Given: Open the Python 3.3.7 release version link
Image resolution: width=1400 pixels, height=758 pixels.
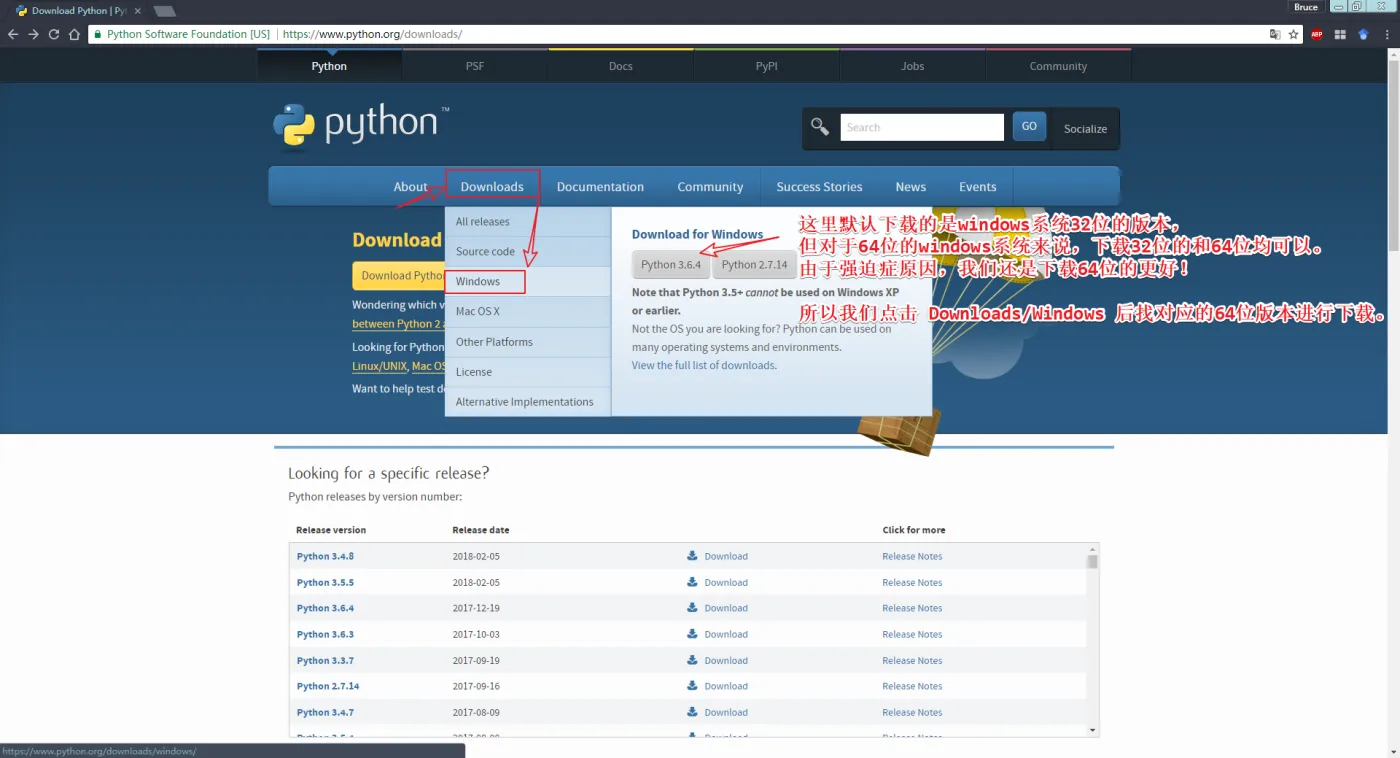Looking at the screenshot, I should pyautogui.click(x=325, y=660).
